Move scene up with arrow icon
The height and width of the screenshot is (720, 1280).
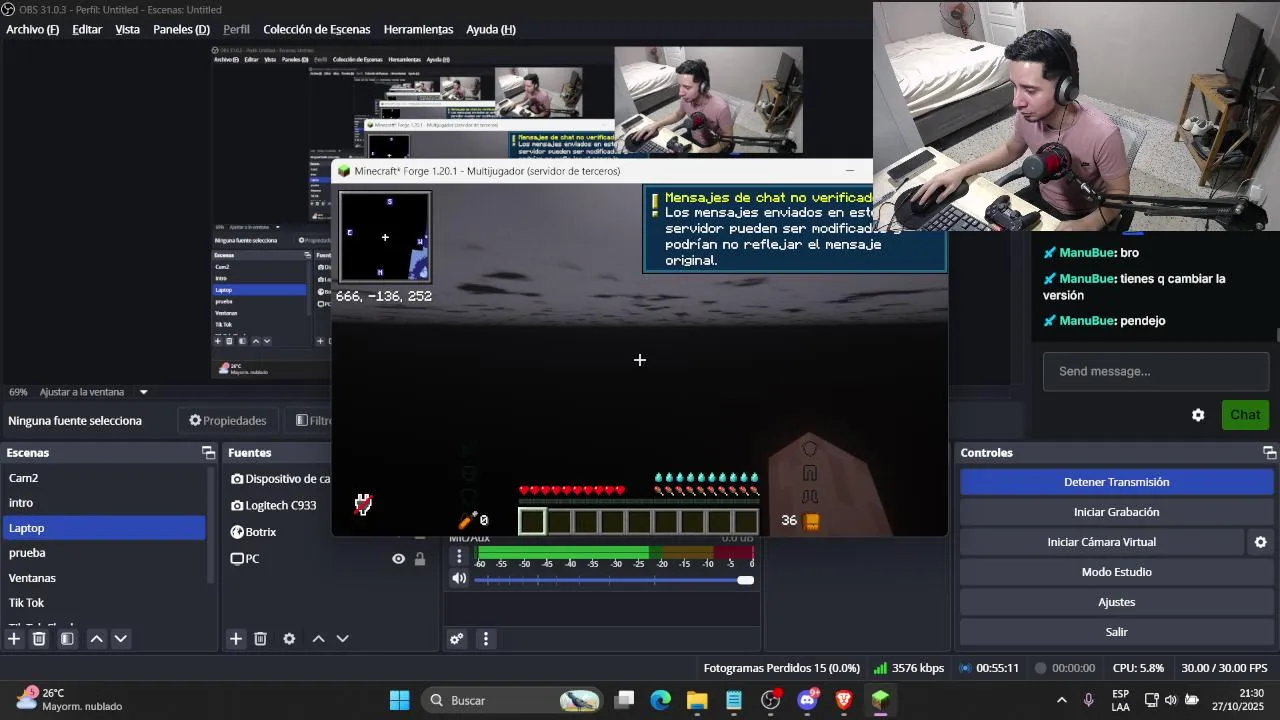pos(96,638)
